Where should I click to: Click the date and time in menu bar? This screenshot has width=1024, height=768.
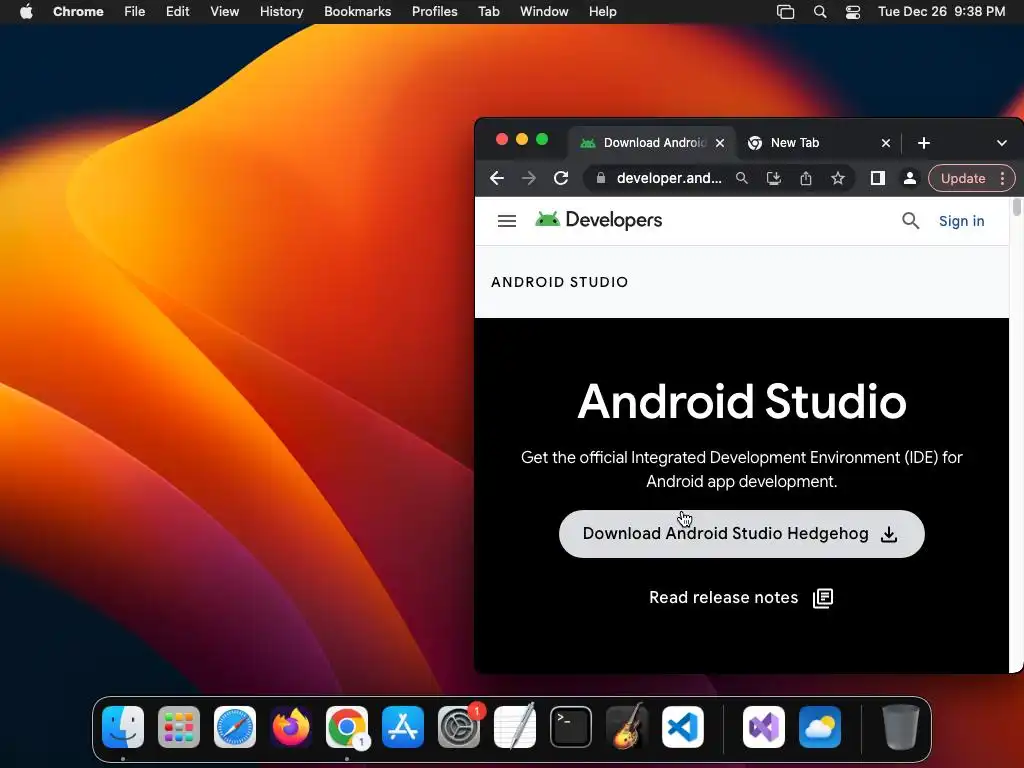coord(941,12)
